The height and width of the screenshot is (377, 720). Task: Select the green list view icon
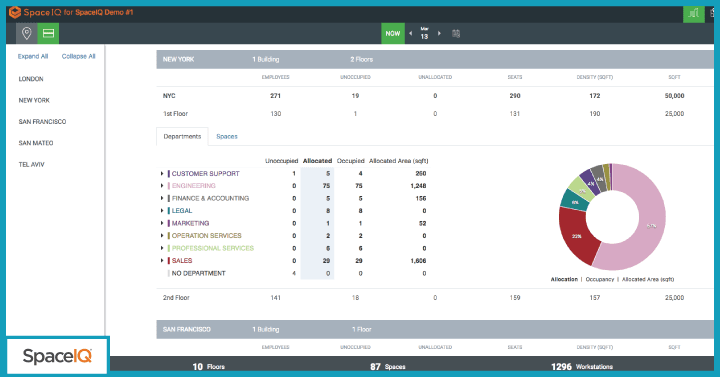coord(48,34)
